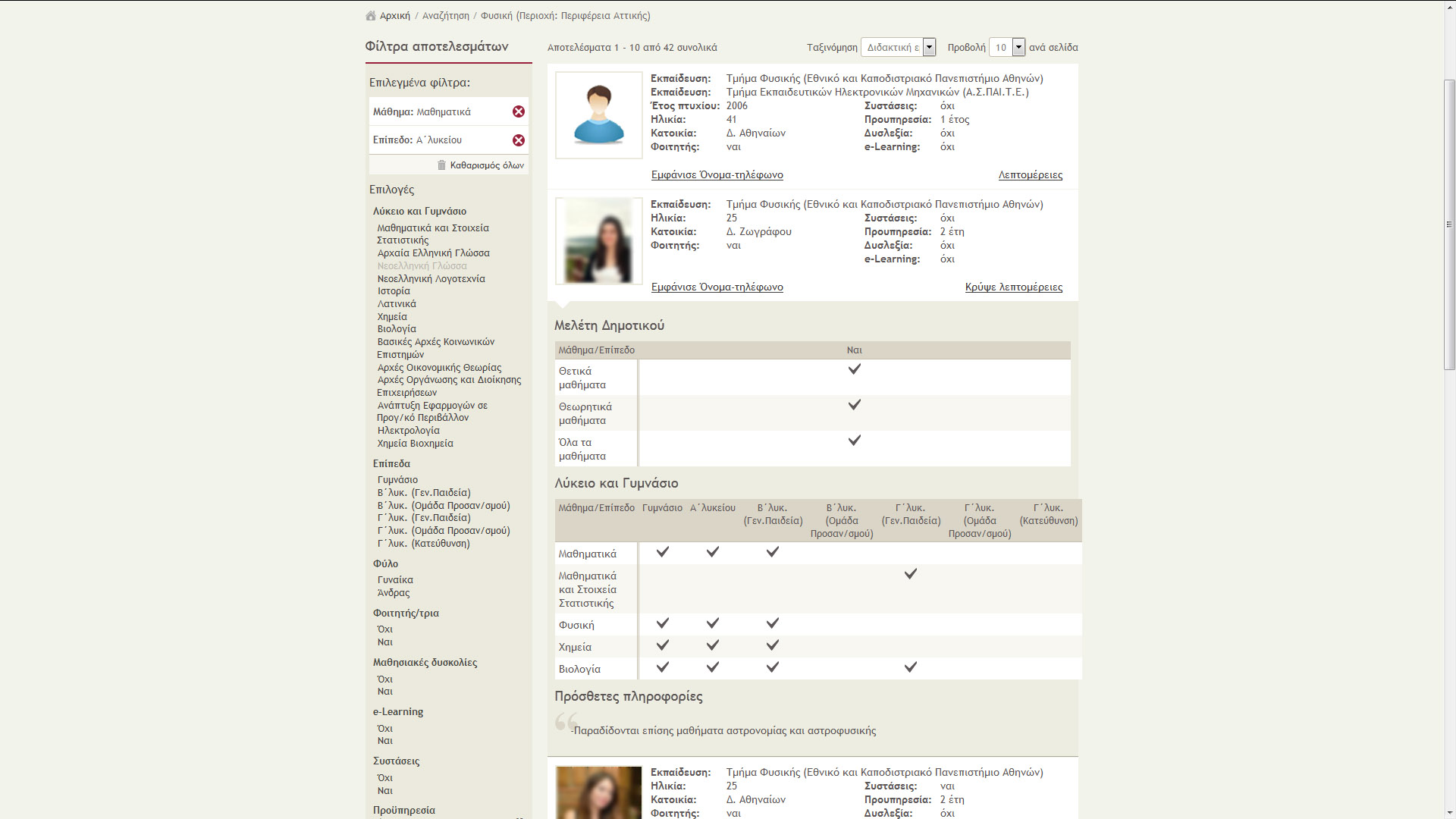
Task: Expand Λεπτομέρειες for first tutor
Action: coord(1030,175)
